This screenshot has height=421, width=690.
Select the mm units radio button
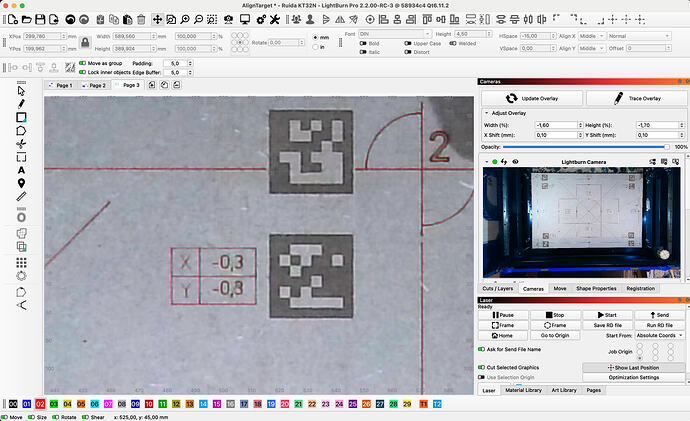click(315, 37)
